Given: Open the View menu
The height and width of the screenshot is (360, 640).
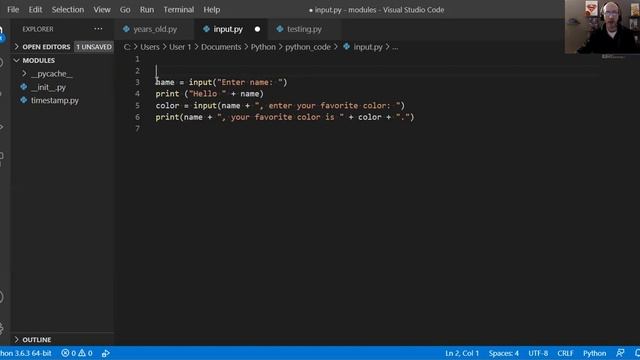Looking at the screenshot, I should point(102,9).
